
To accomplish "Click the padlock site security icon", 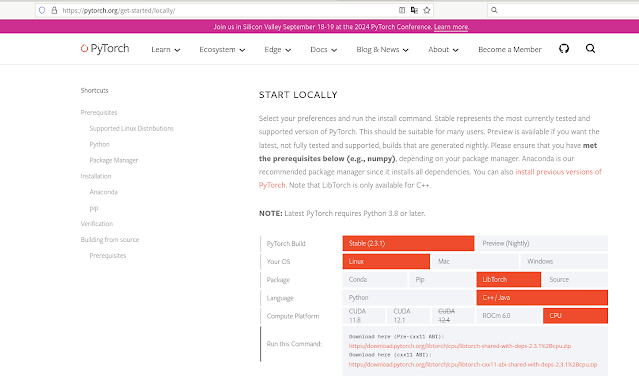I will (54, 10).
